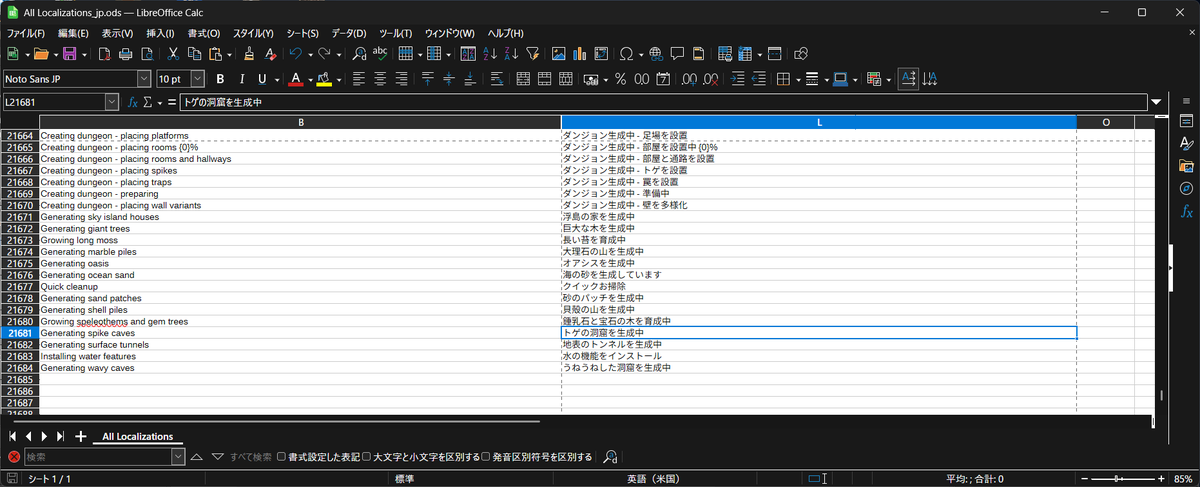Insert a comment with the speech bubble icon
Screen dimensions: 1200x487
(677, 53)
